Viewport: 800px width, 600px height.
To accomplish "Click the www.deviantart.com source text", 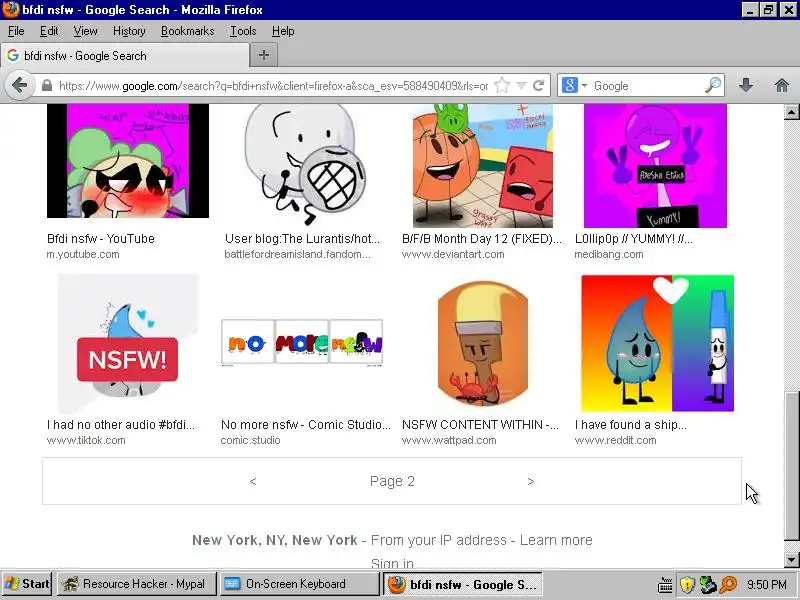I will click(x=453, y=254).
